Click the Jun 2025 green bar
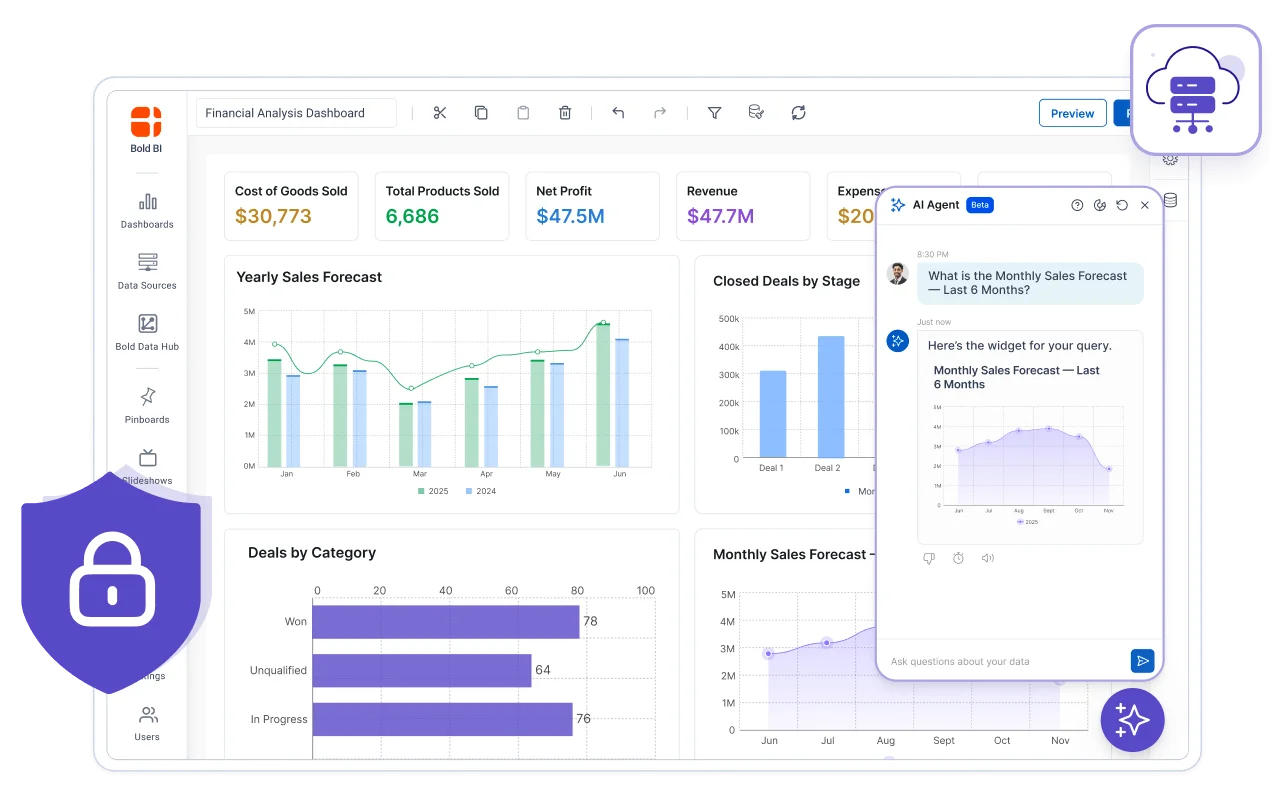The height and width of the screenshot is (794, 1286). 603,394
